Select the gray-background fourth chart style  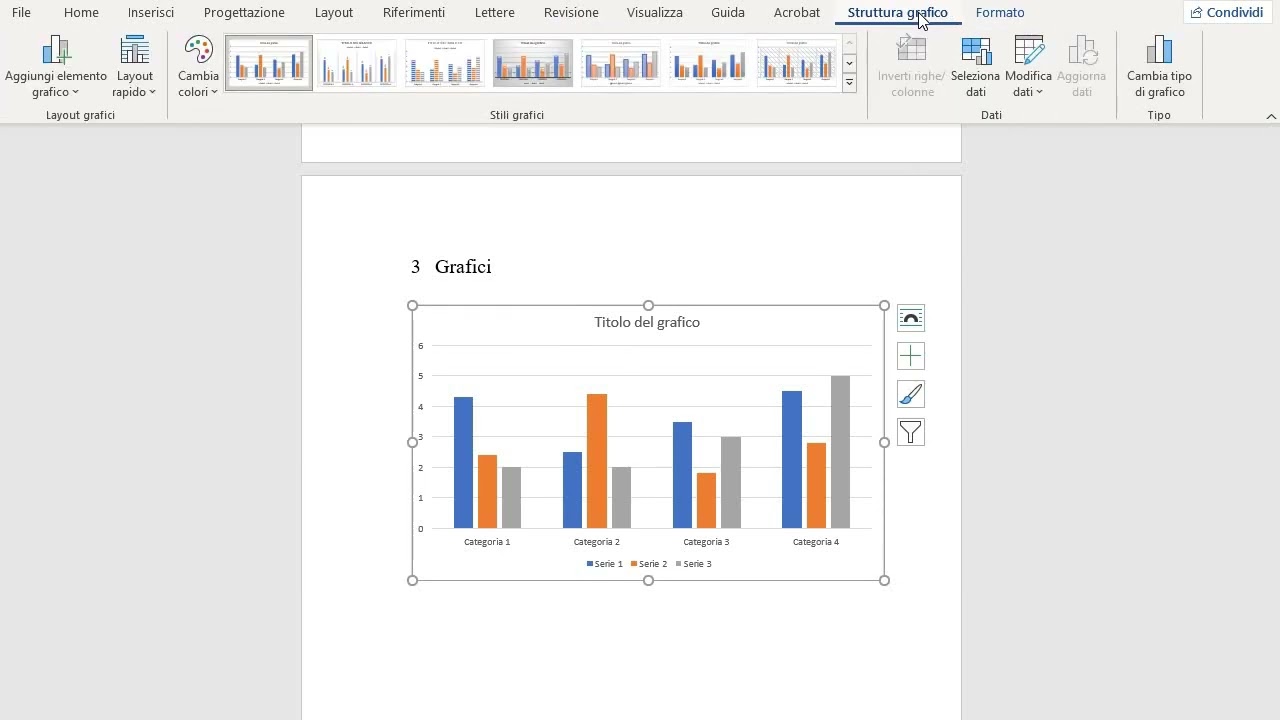tap(533, 63)
